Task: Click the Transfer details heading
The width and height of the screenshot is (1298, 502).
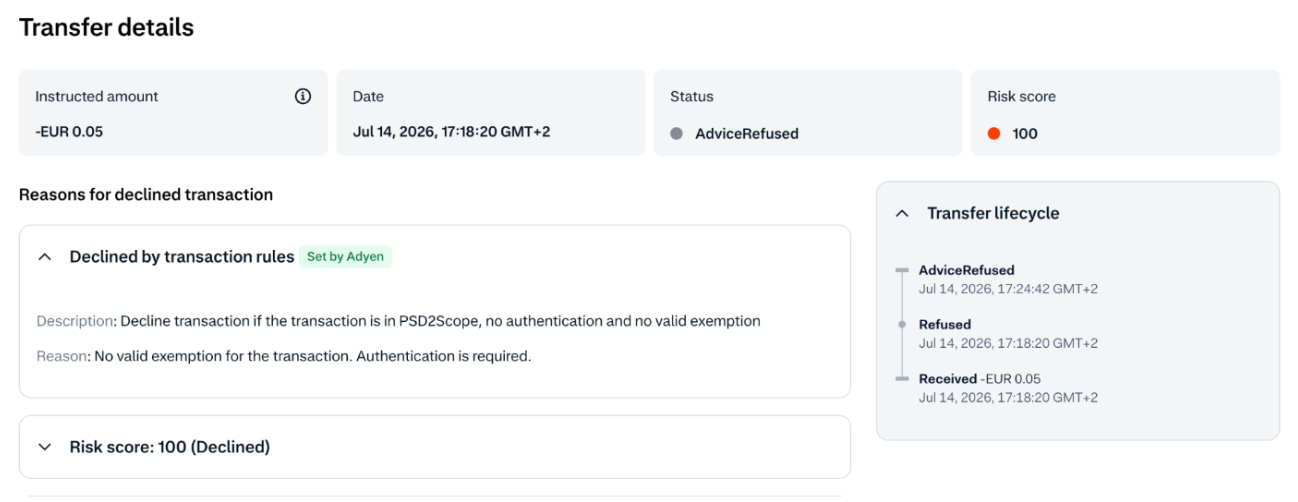Action: point(106,28)
